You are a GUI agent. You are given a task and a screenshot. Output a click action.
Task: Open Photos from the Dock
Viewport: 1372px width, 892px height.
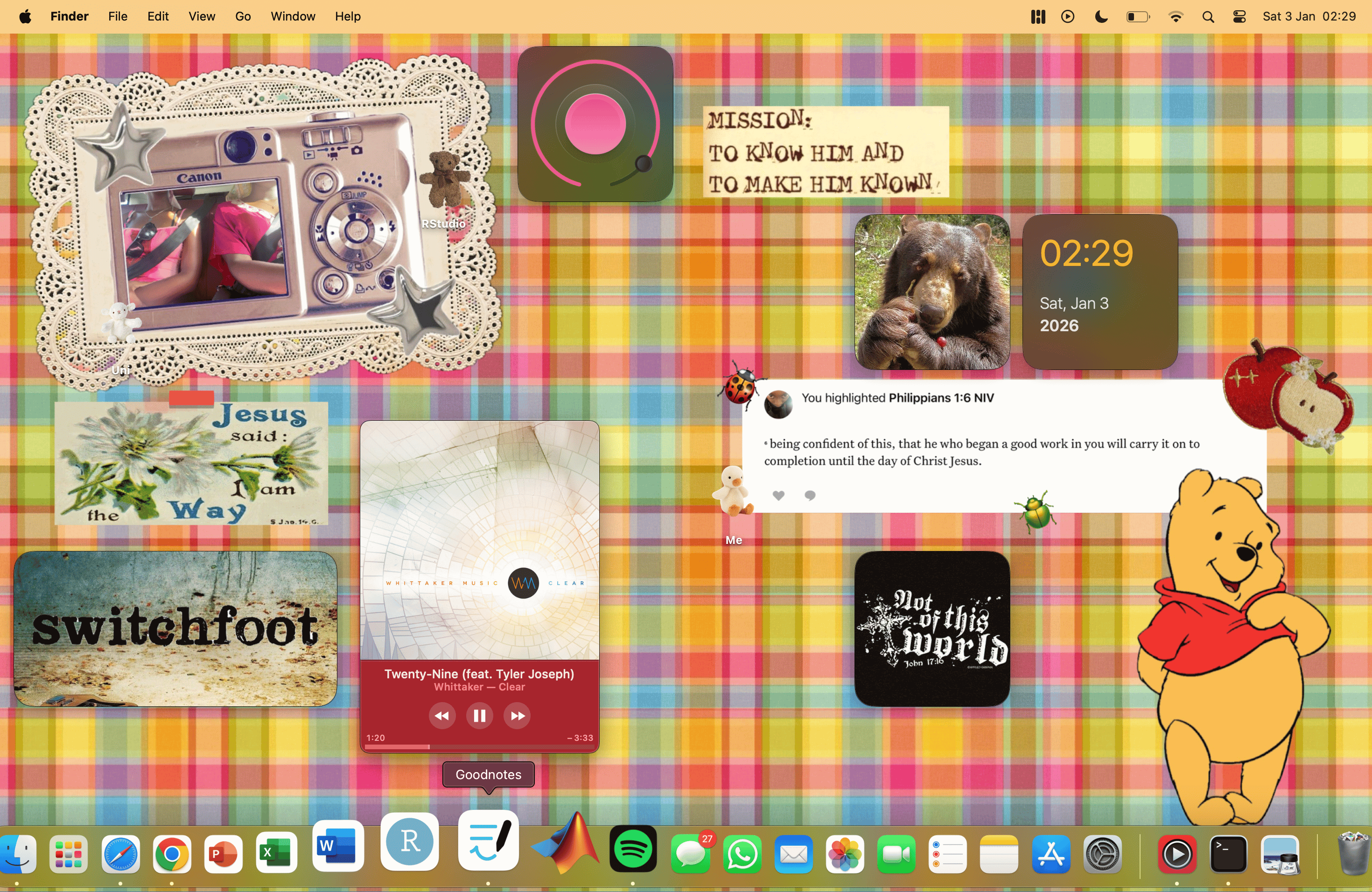click(x=845, y=853)
